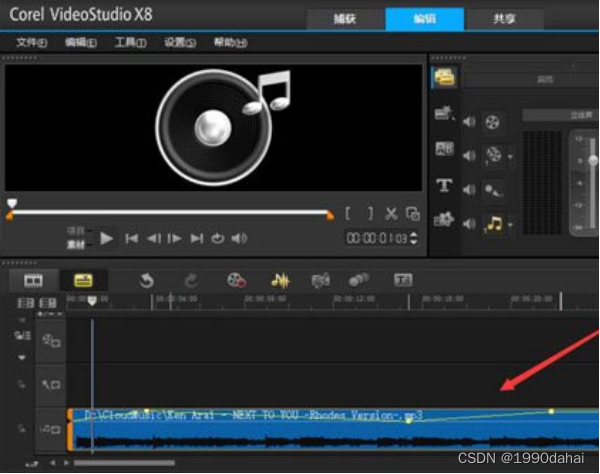600x474 pixels.
Task: Set mark-in with left bracket
Action: click(347, 213)
